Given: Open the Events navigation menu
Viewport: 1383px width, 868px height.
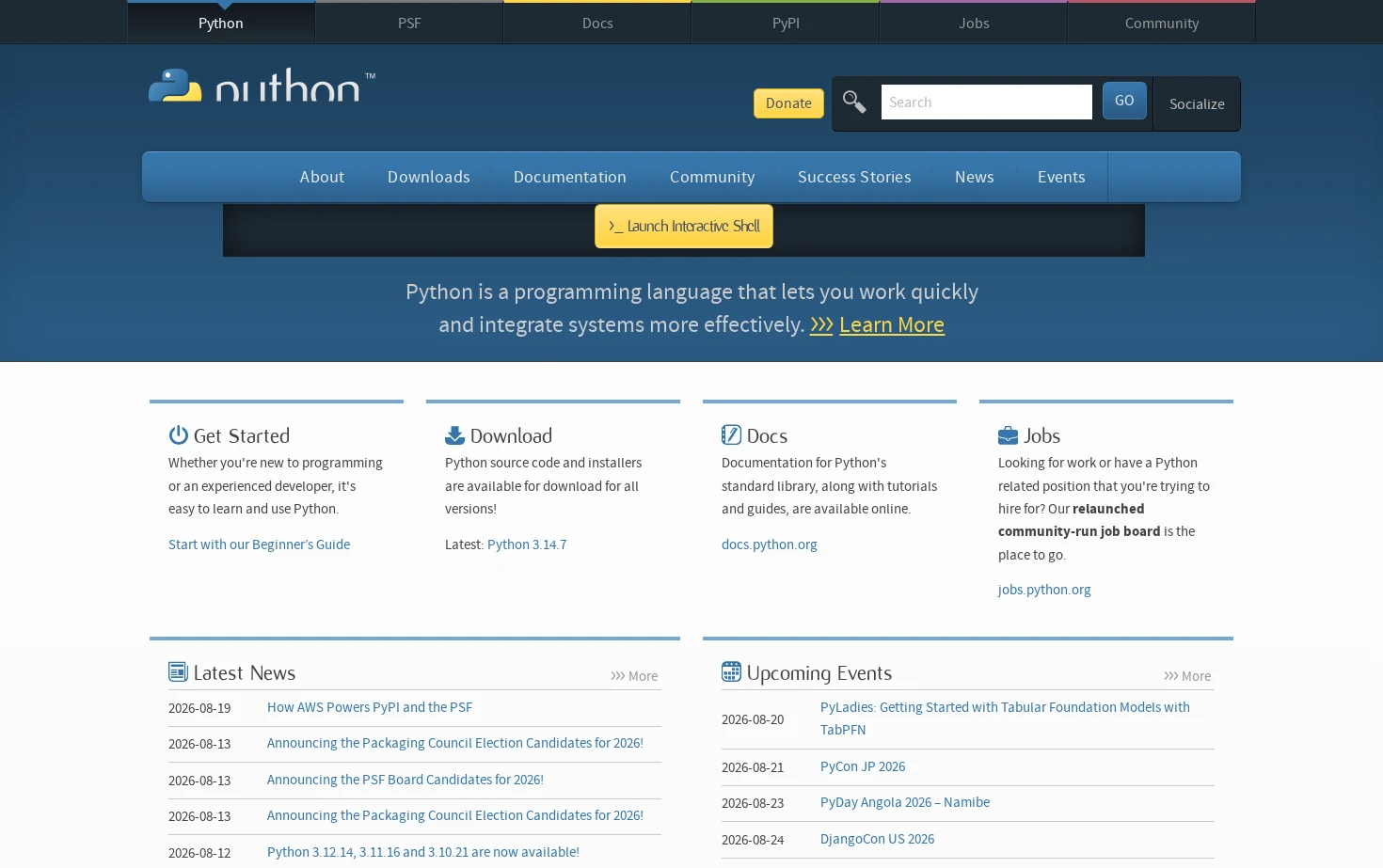Looking at the screenshot, I should coord(1061,177).
